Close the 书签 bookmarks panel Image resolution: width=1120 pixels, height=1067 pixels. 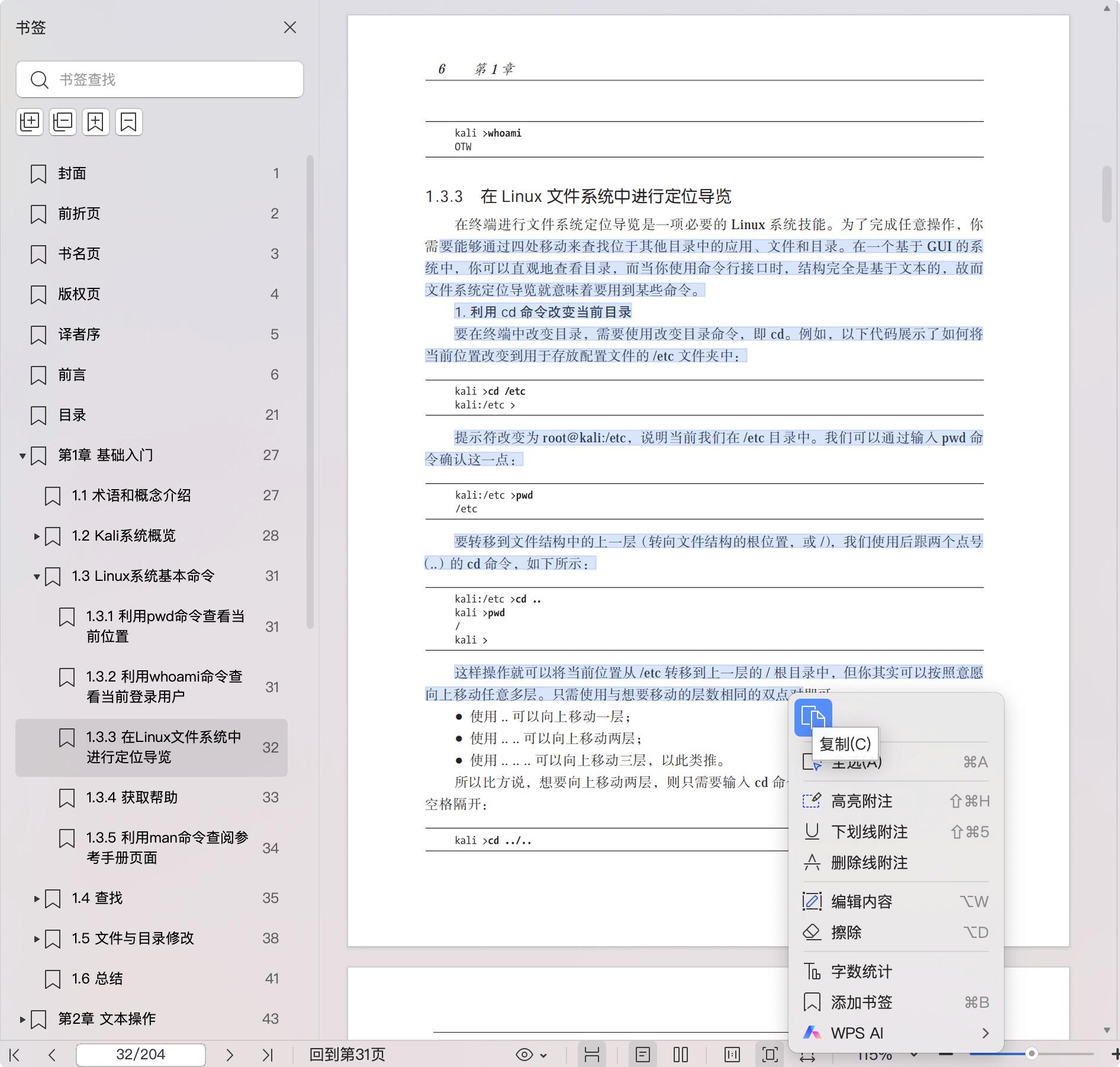click(290, 27)
